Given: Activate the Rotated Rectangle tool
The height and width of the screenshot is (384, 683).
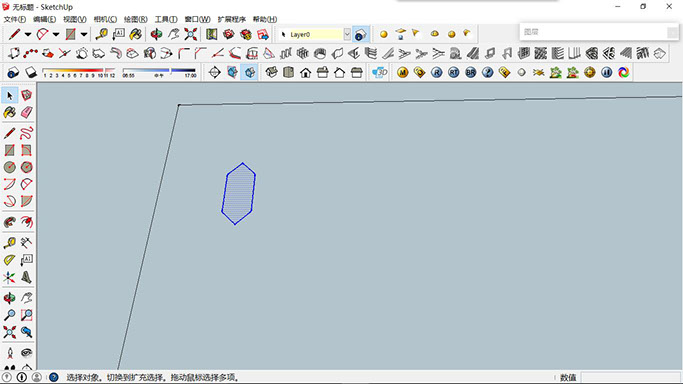Looking at the screenshot, I should pyautogui.click(x=27, y=150).
